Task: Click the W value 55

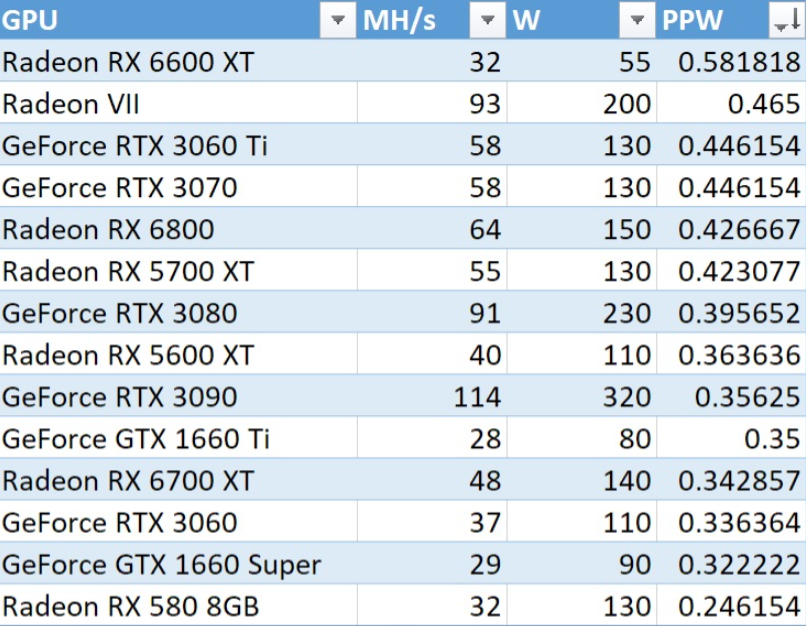Action: click(x=635, y=62)
